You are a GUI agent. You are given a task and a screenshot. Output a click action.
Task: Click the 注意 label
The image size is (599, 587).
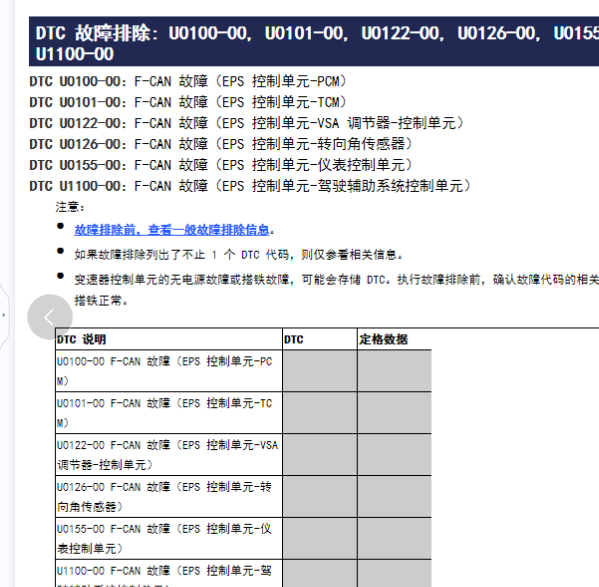pyautogui.click(x=70, y=207)
